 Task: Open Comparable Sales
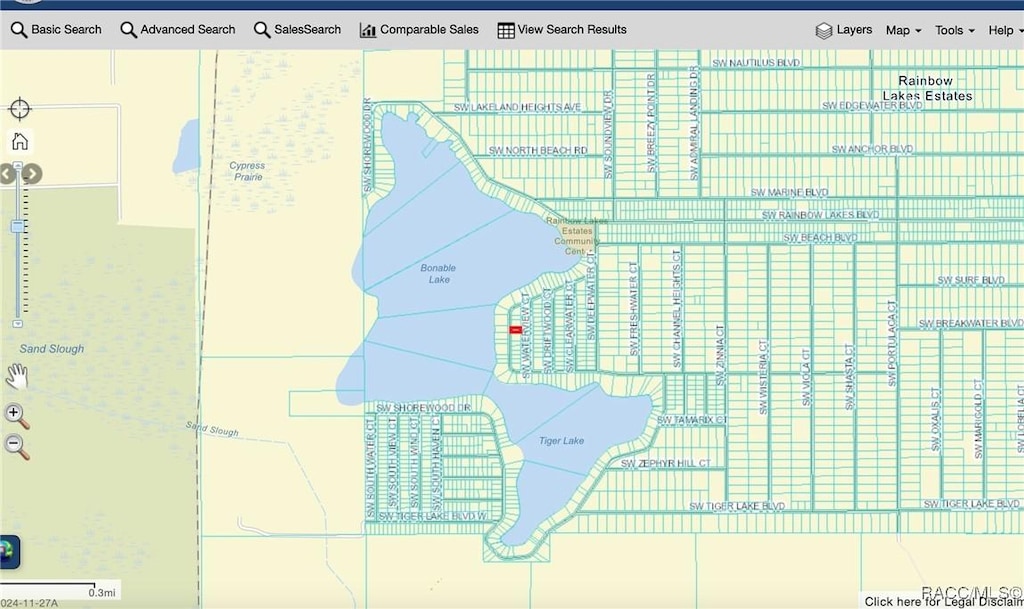click(419, 29)
